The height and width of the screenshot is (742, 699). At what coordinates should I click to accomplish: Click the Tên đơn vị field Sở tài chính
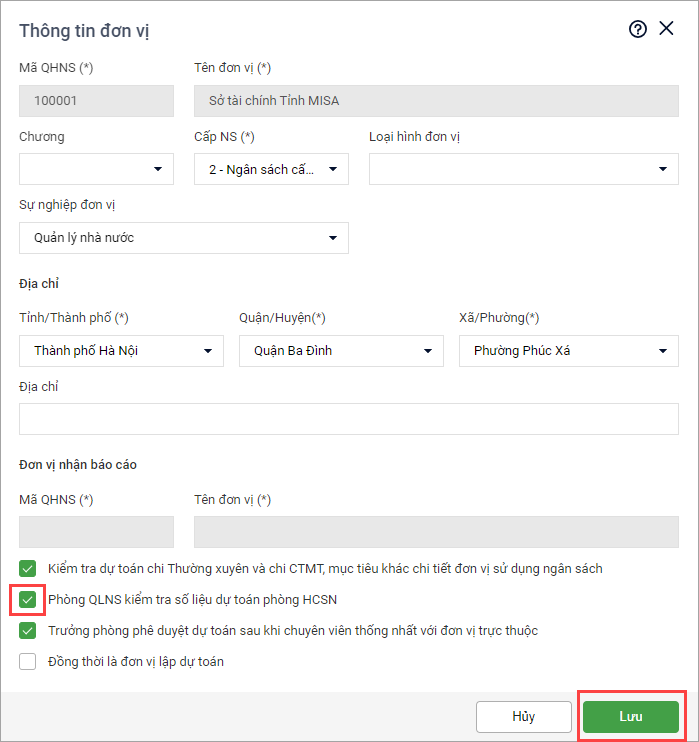[436, 101]
